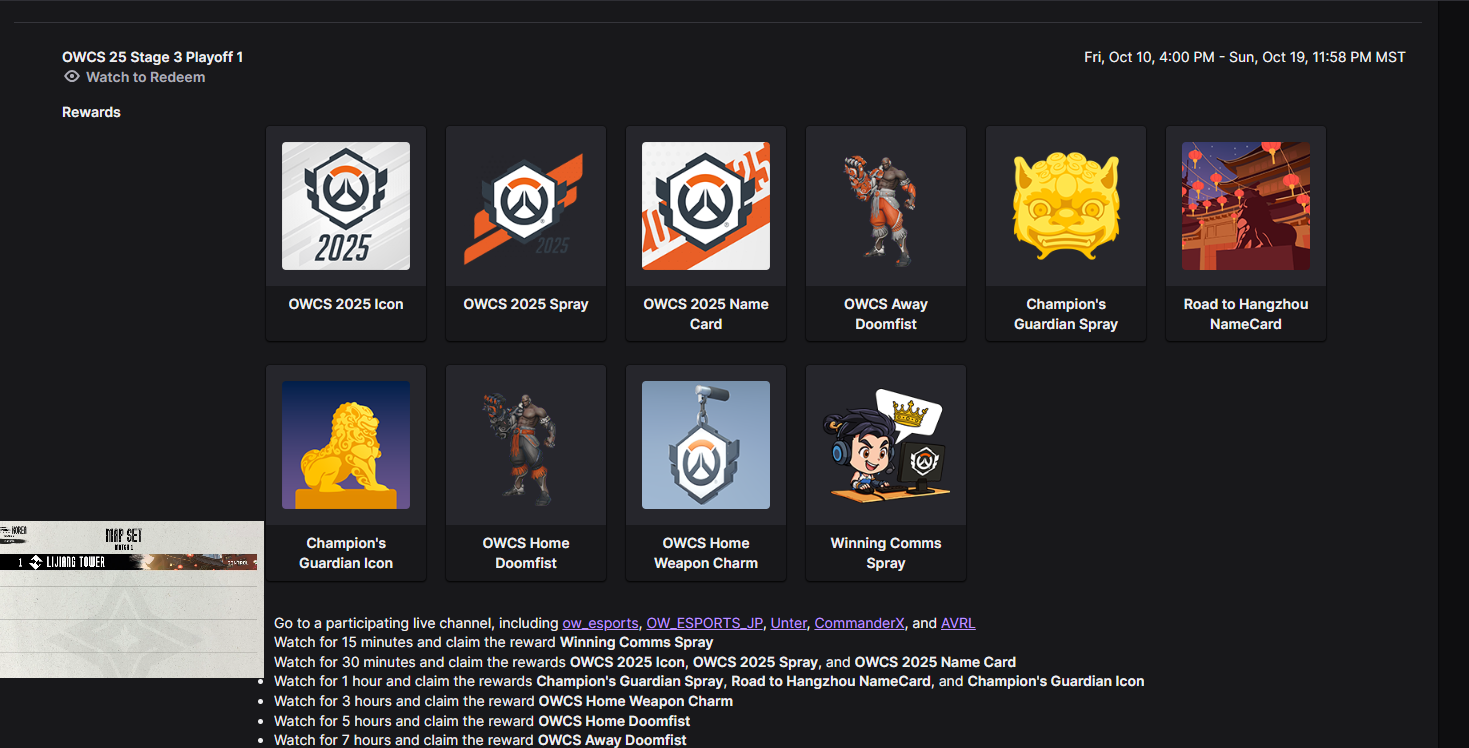Click the 'Road to Hangzhou NameCard' caption under its card image
Screen dimensions: 1469x748
point(1246,314)
